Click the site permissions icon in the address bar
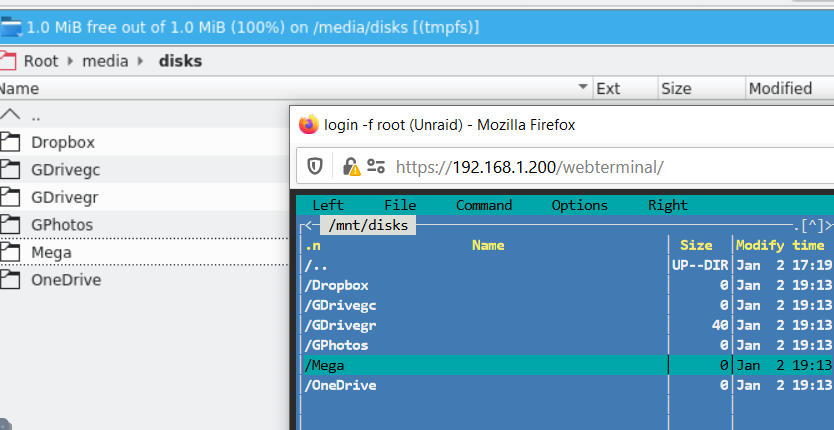This screenshot has width=834, height=430. [x=376, y=167]
